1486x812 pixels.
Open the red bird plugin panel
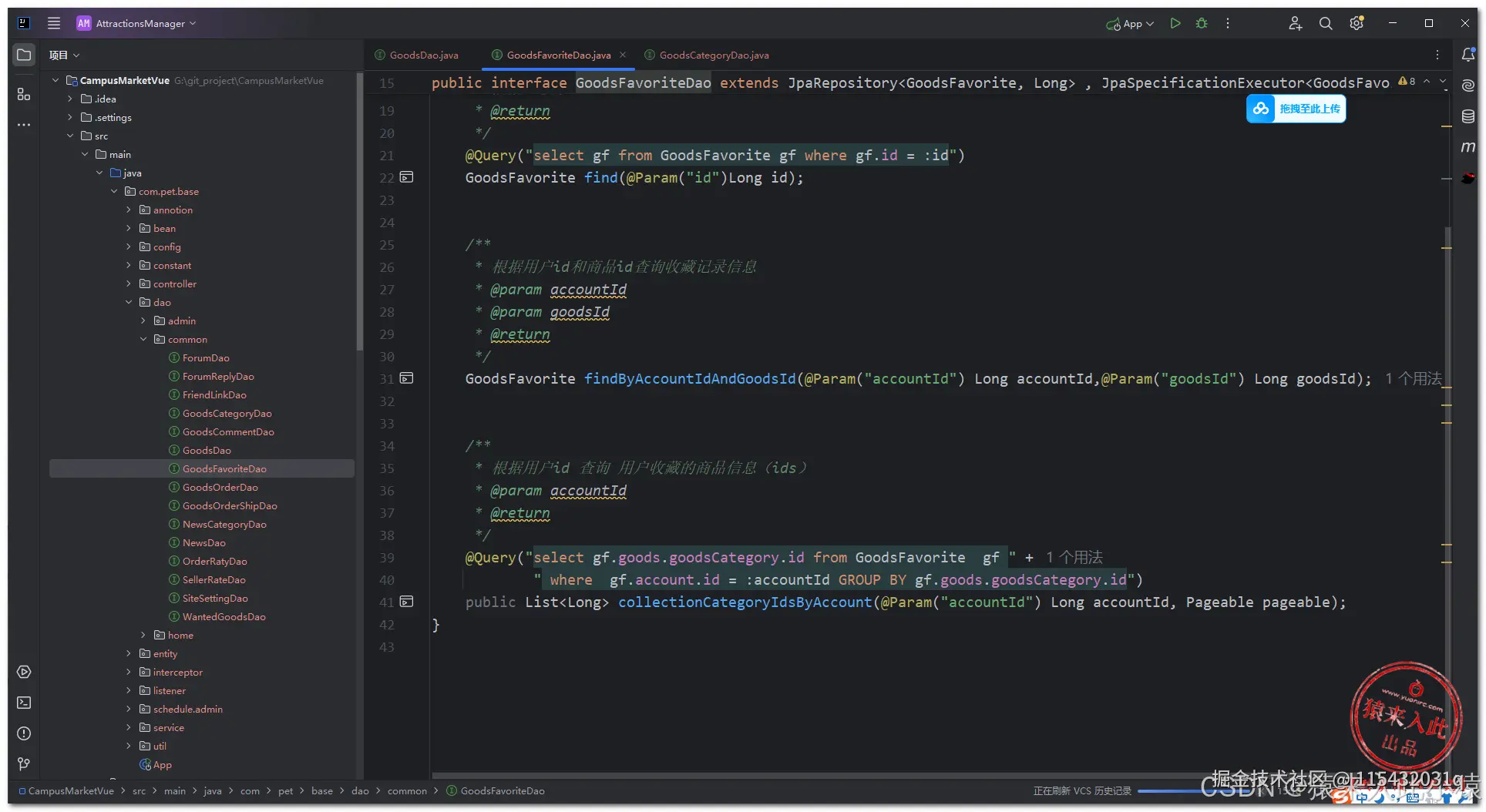pyautogui.click(x=1468, y=178)
